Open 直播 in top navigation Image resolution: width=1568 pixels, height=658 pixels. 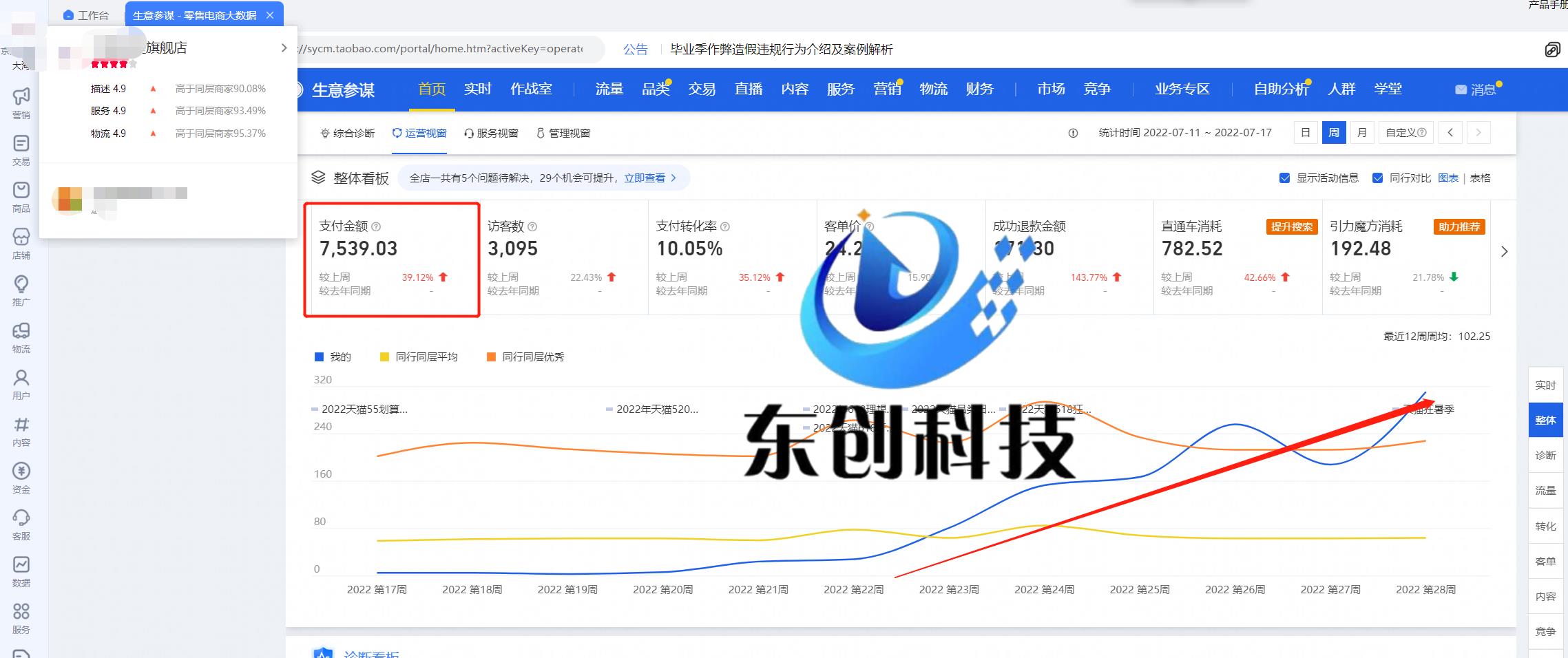point(749,89)
